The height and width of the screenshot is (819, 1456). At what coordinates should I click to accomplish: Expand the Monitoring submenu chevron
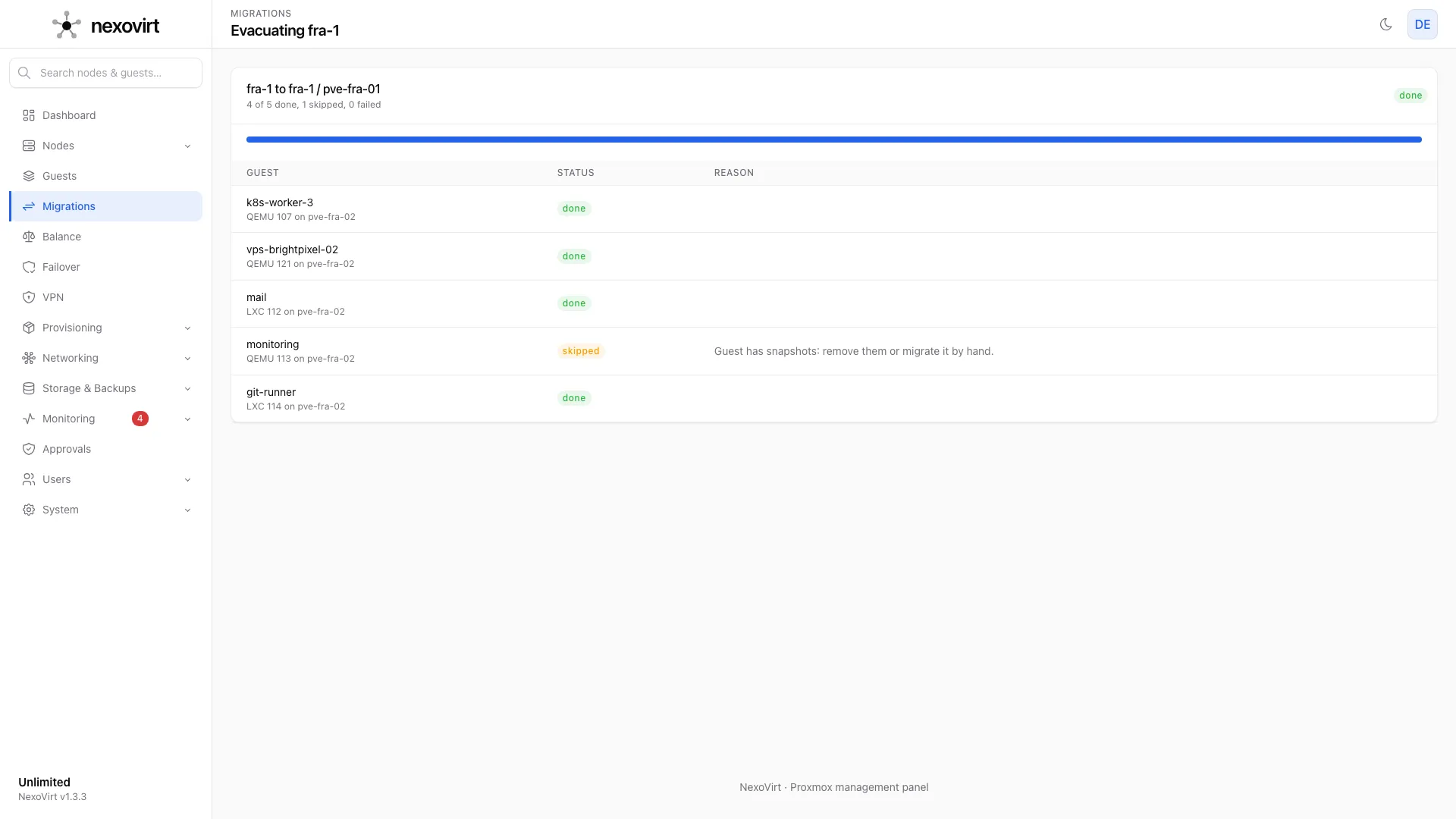pos(187,419)
